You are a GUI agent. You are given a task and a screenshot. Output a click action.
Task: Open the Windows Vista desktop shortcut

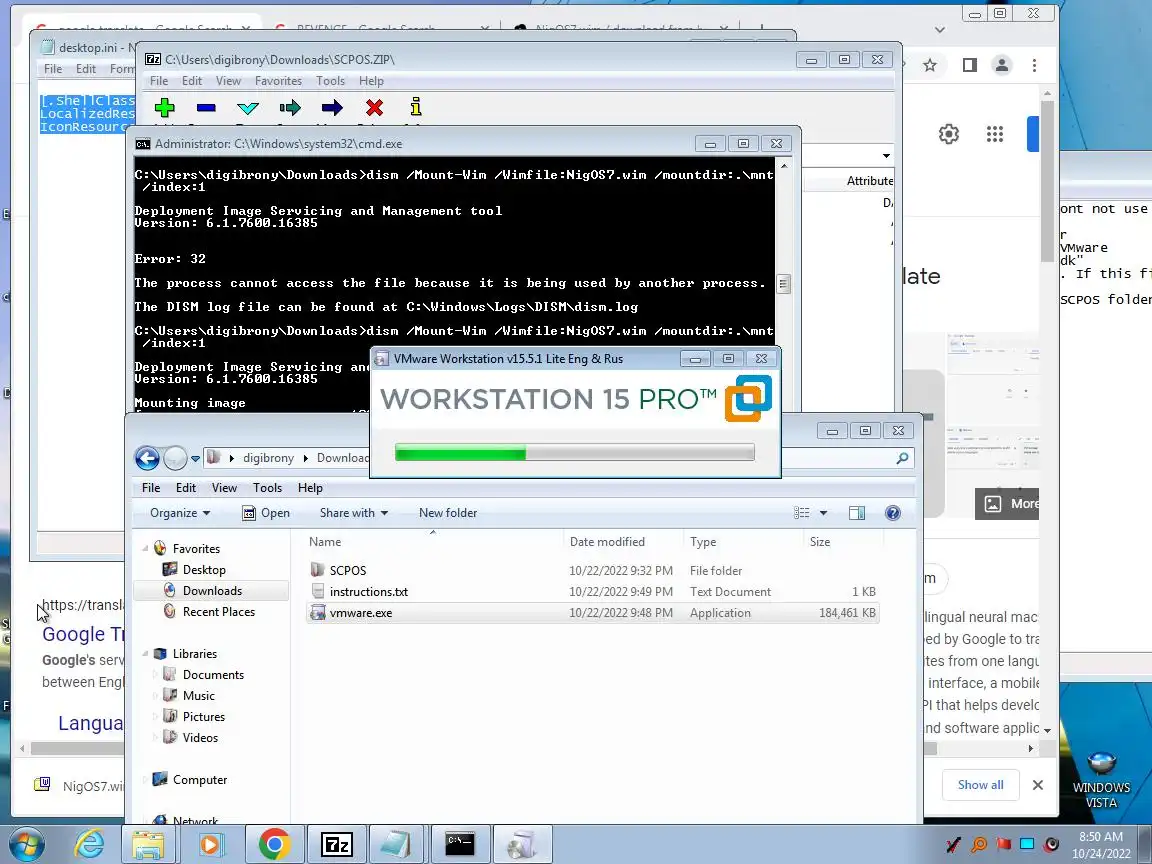[1101, 780]
